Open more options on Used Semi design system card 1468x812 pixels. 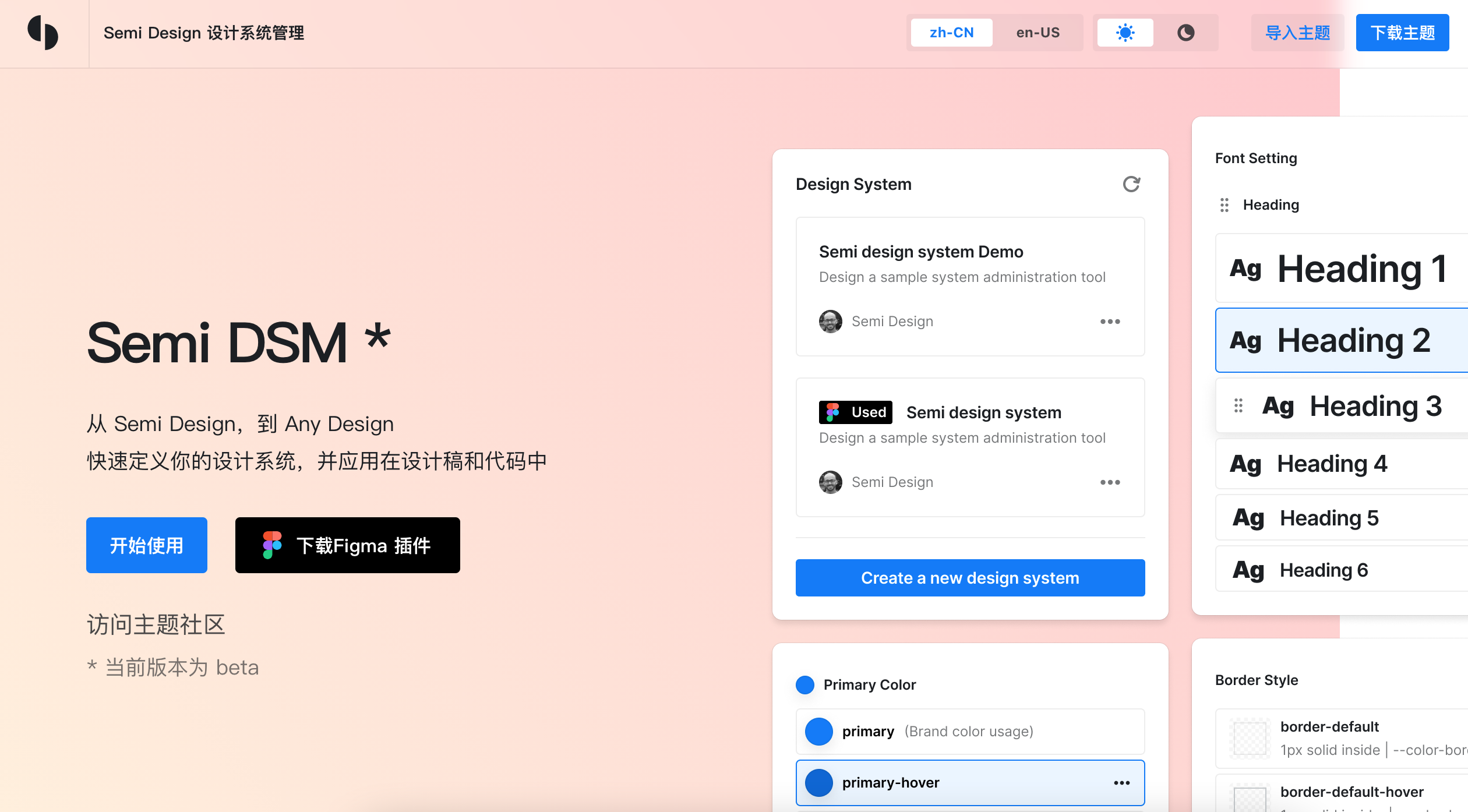pyautogui.click(x=1110, y=482)
